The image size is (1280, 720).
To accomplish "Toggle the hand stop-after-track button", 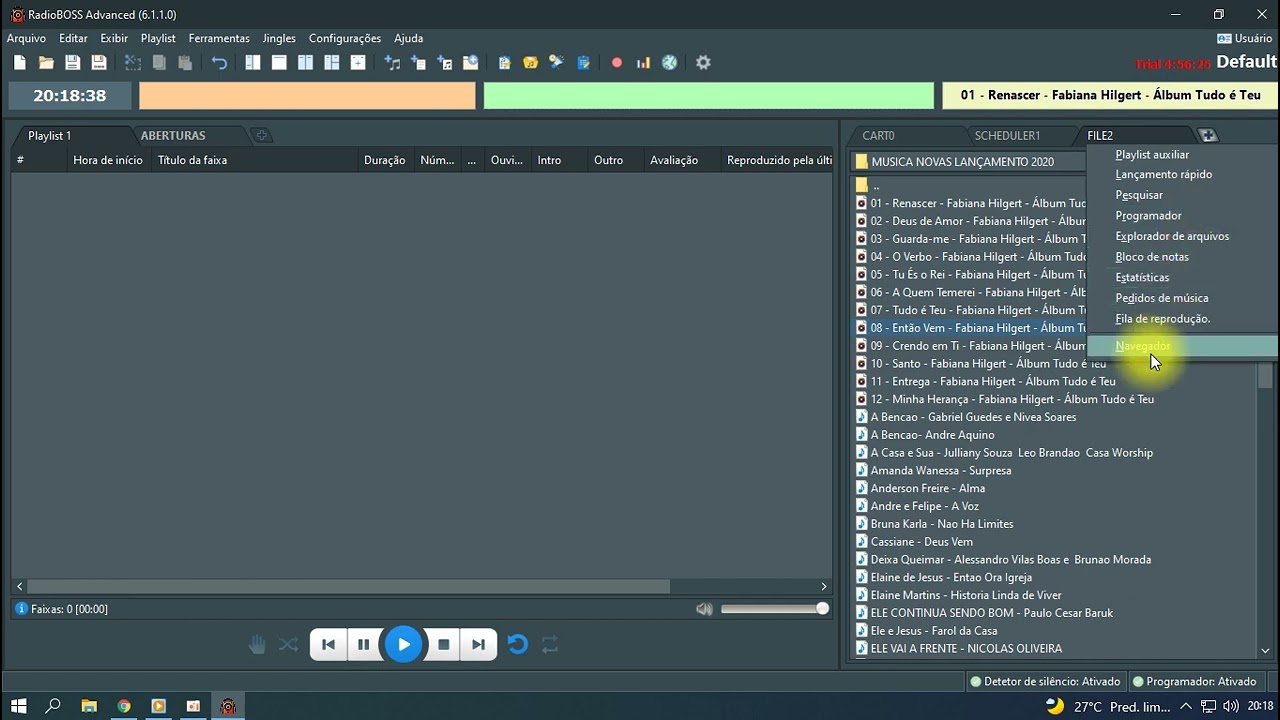I will (x=257, y=644).
